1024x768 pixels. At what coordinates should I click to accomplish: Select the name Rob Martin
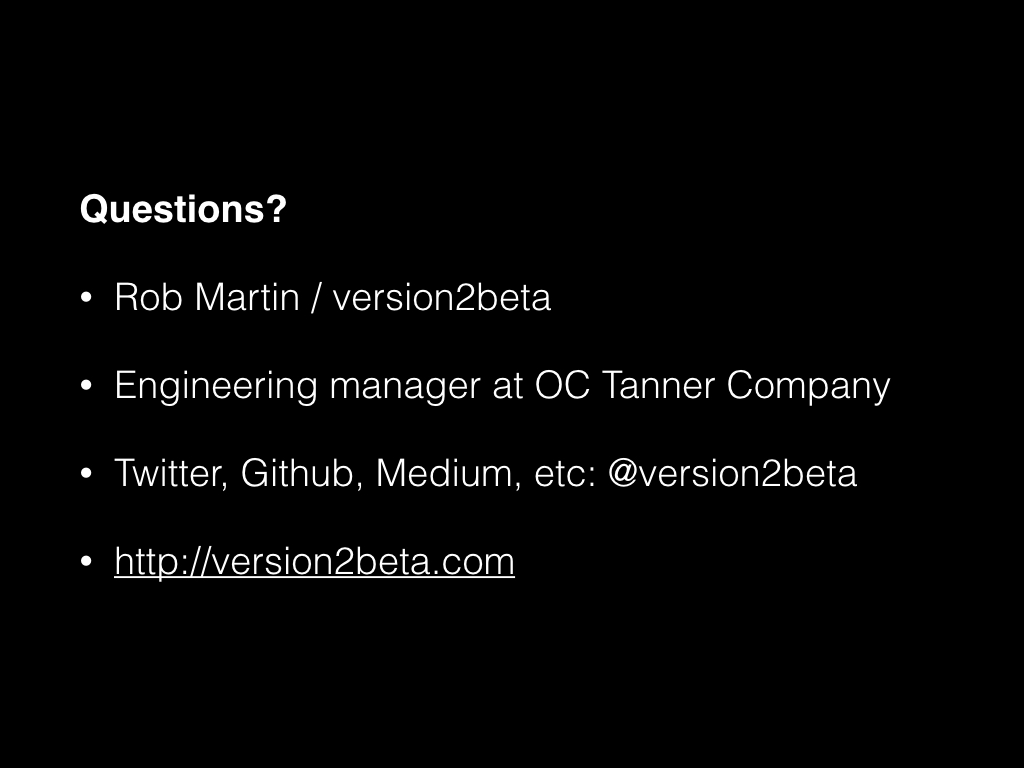coord(207,297)
